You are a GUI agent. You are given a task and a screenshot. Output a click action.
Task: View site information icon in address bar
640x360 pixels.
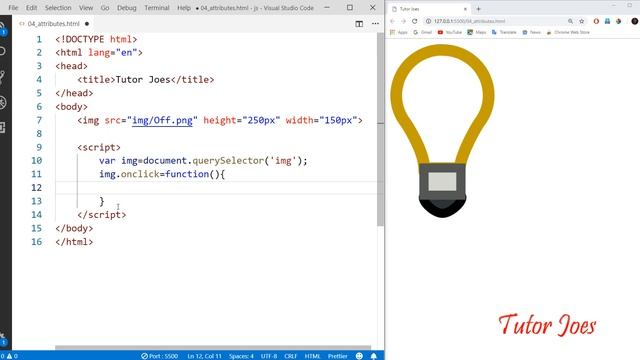[x=429, y=21]
